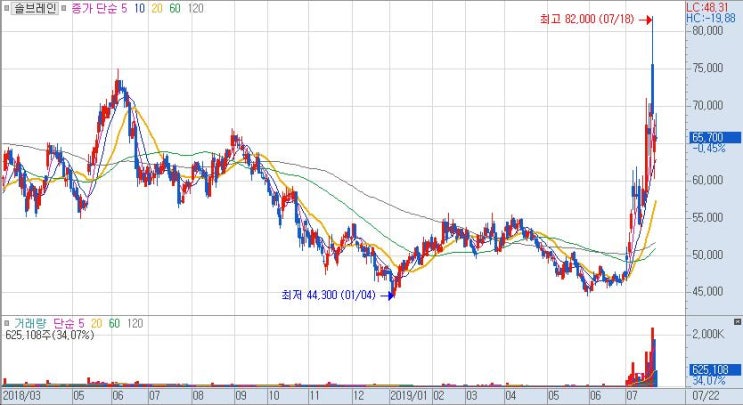This screenshot has height=405, width=743.
Task: Select the volume 120-day average legend
Action: [x=135, y=324]
